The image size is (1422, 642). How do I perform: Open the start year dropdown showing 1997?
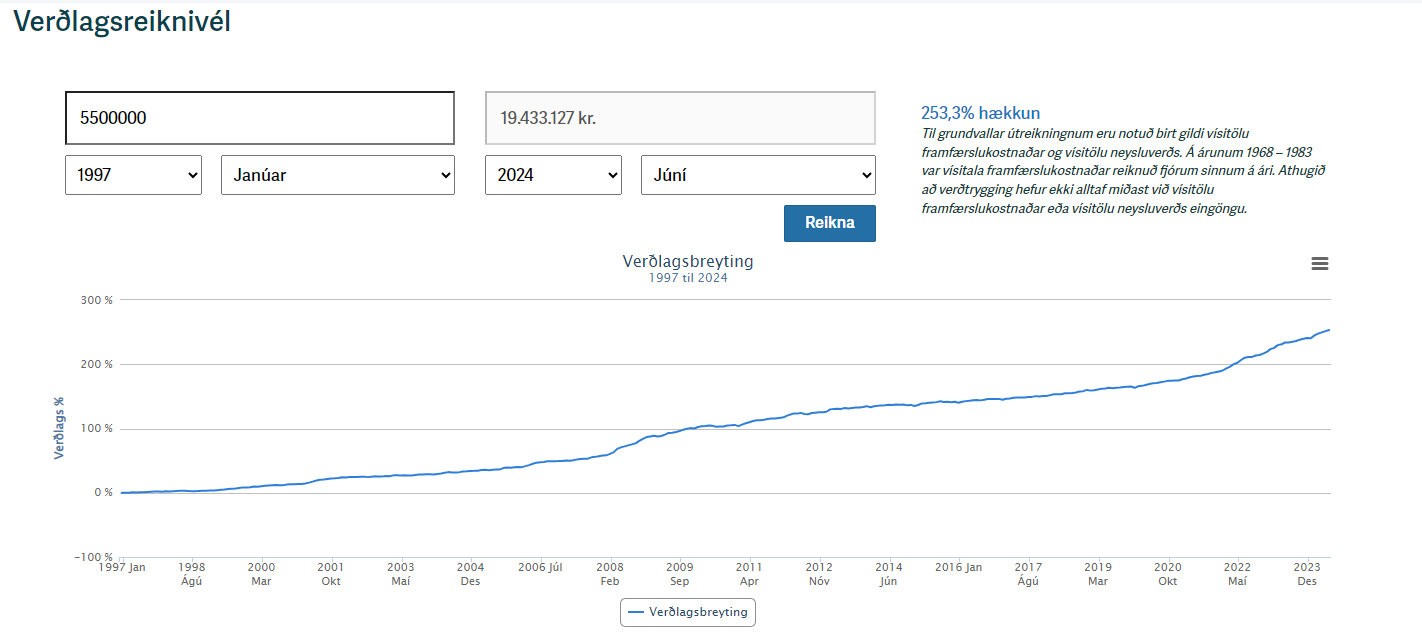(133, 175)
